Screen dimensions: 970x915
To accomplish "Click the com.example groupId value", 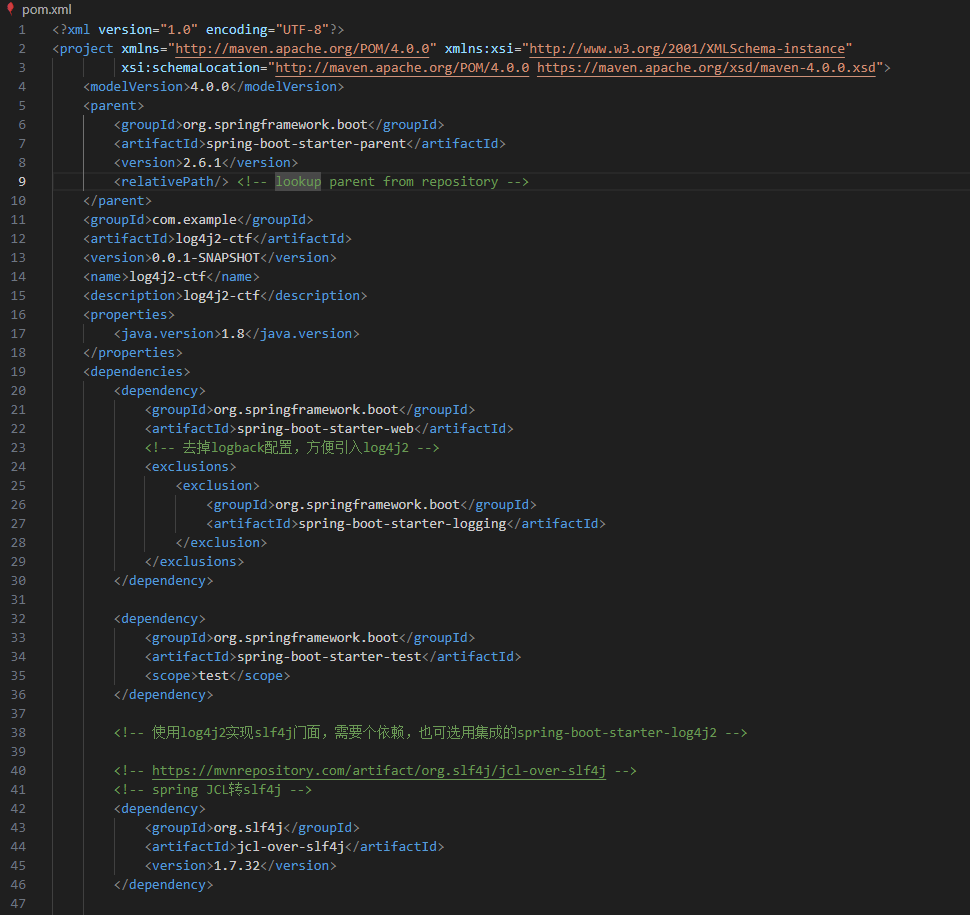I will tap(194, 220).
